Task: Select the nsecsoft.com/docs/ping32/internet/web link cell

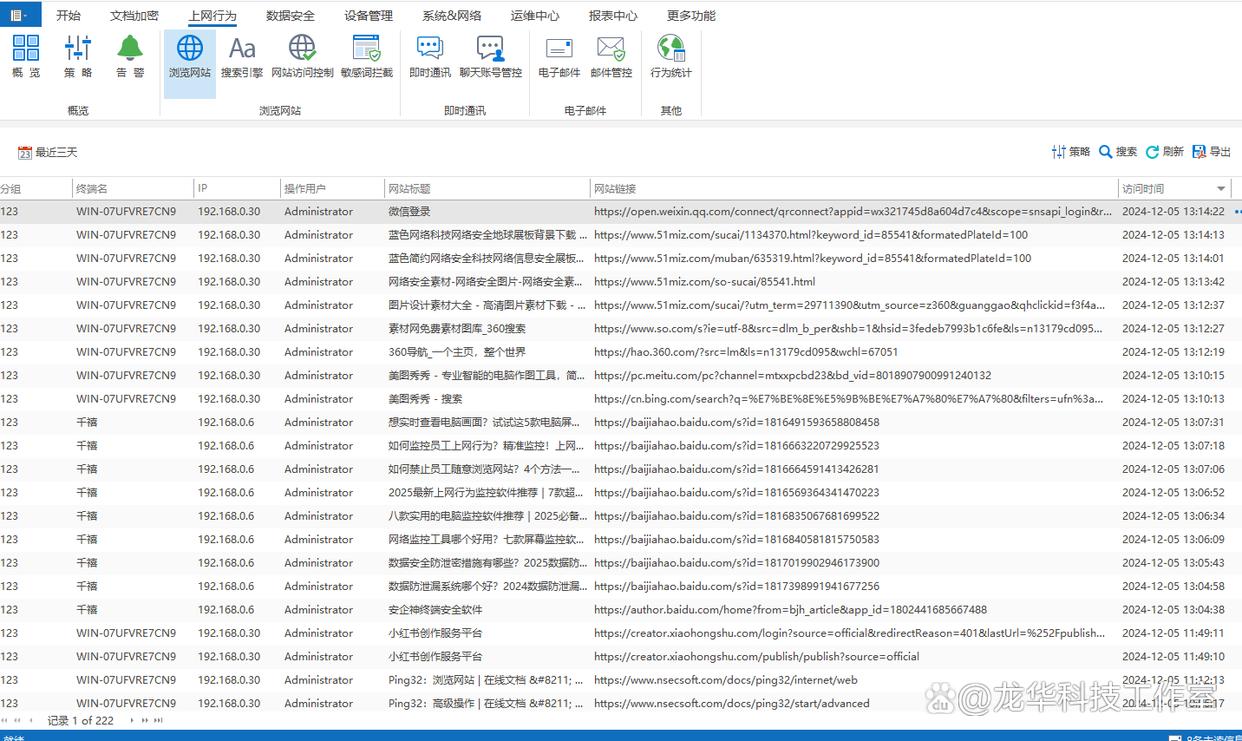Action: 725,680
